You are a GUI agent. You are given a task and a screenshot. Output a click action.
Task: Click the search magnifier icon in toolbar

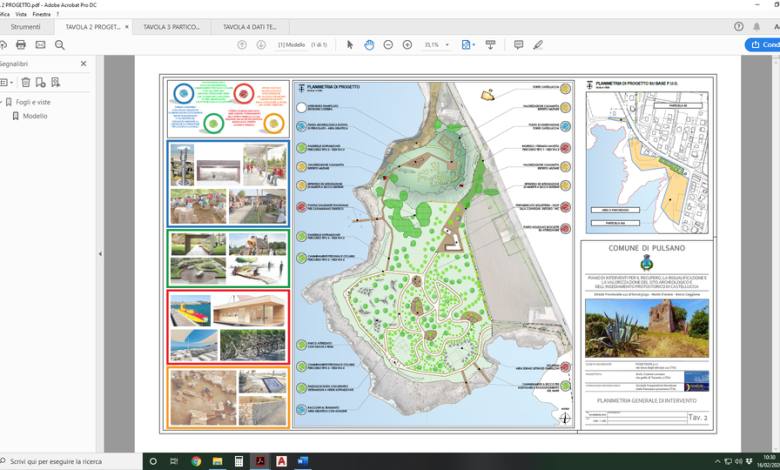60,45
